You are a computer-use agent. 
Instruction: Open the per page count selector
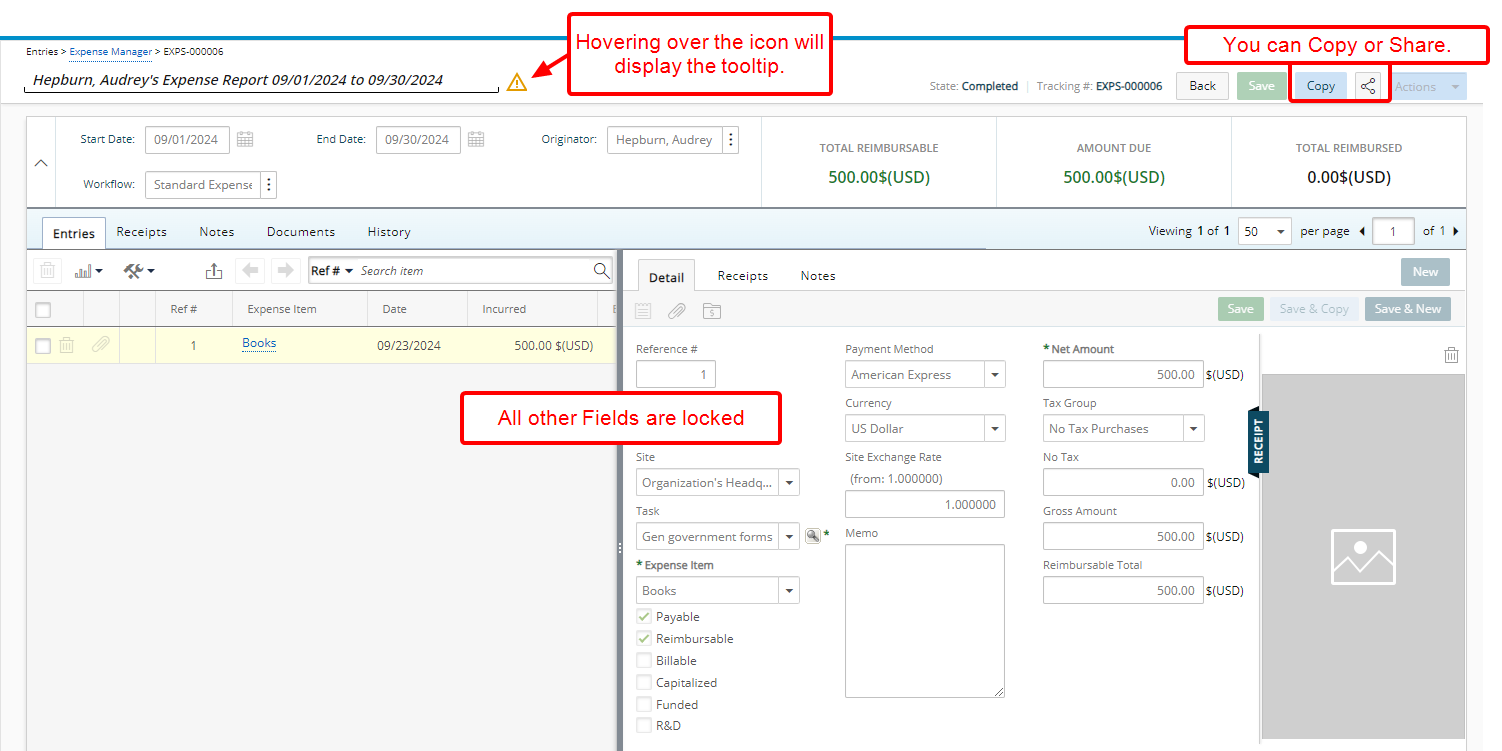(1264, 231)
